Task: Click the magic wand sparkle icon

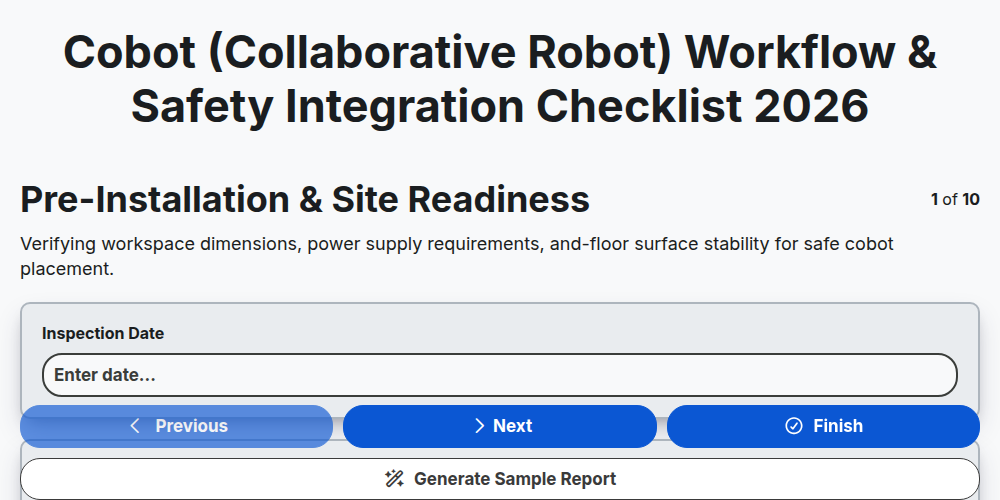Action: pyautogui.click(x=394, y=479)
